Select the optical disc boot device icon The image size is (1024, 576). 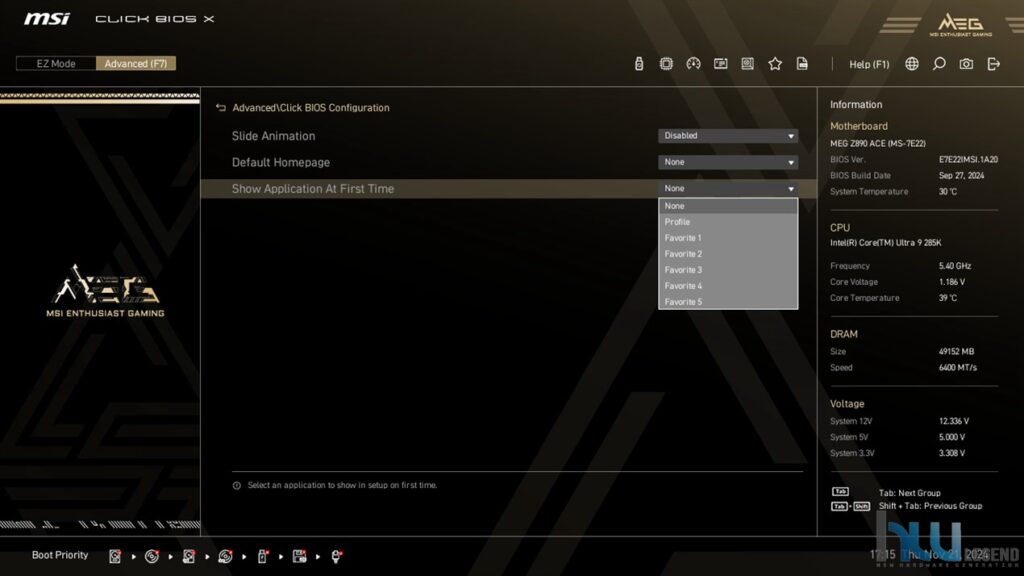pos(152,556)
